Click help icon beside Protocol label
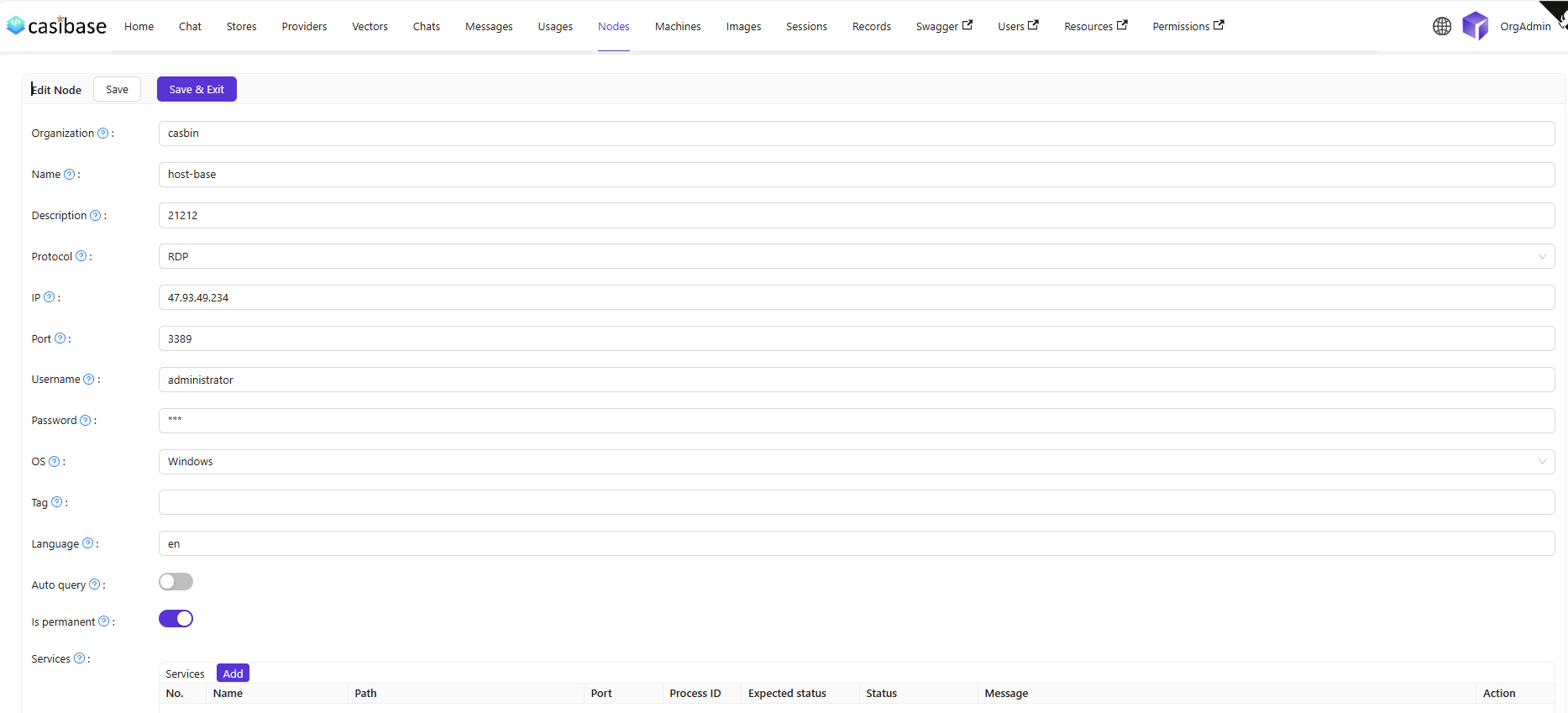The image size is (1568, 713). (81, 256)
